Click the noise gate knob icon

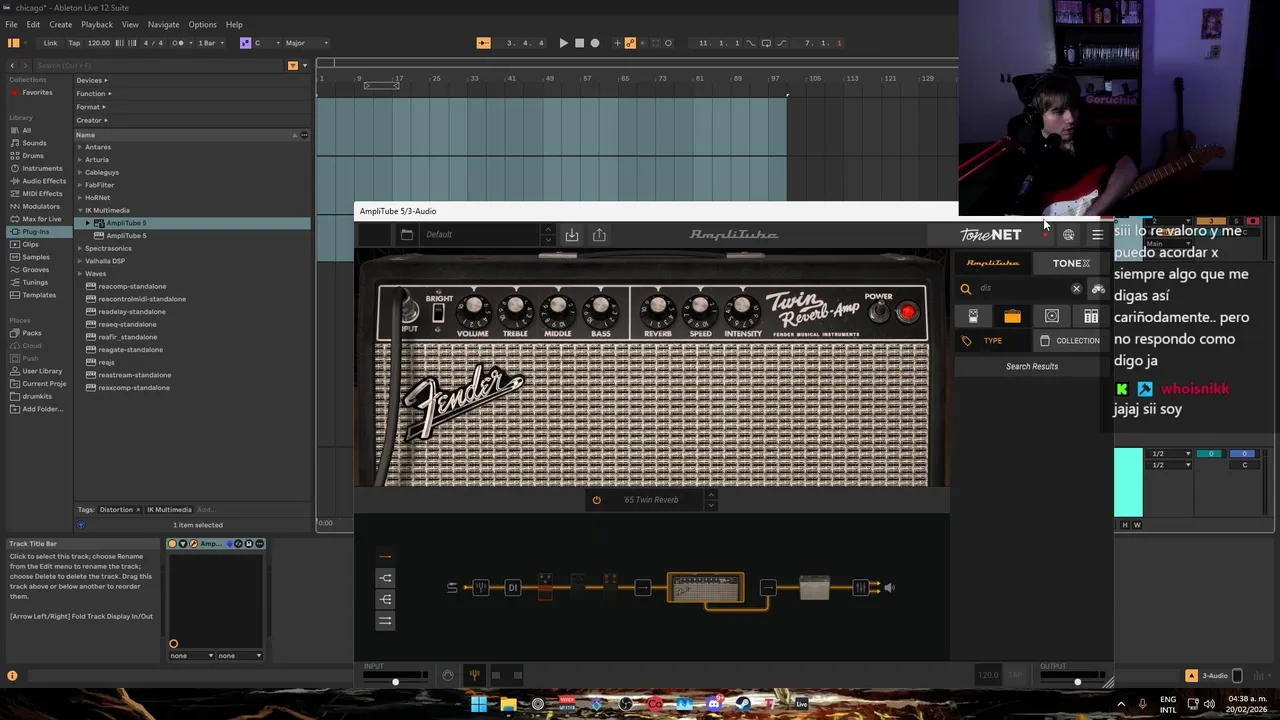(447, 675)
